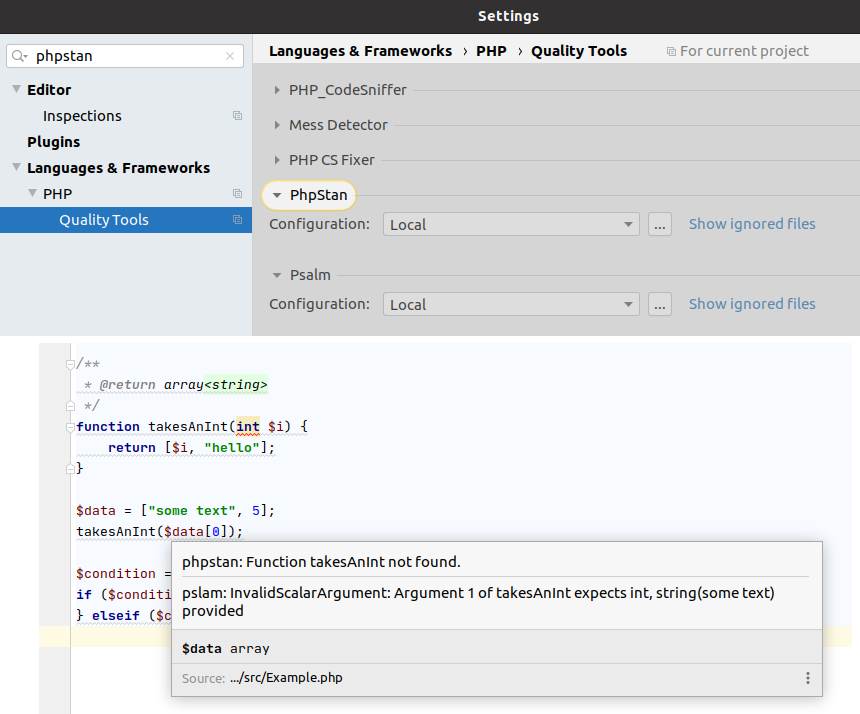Click the fold marker at comment end */
Screen dimensions: 860x714
click(x=70, y=406)
